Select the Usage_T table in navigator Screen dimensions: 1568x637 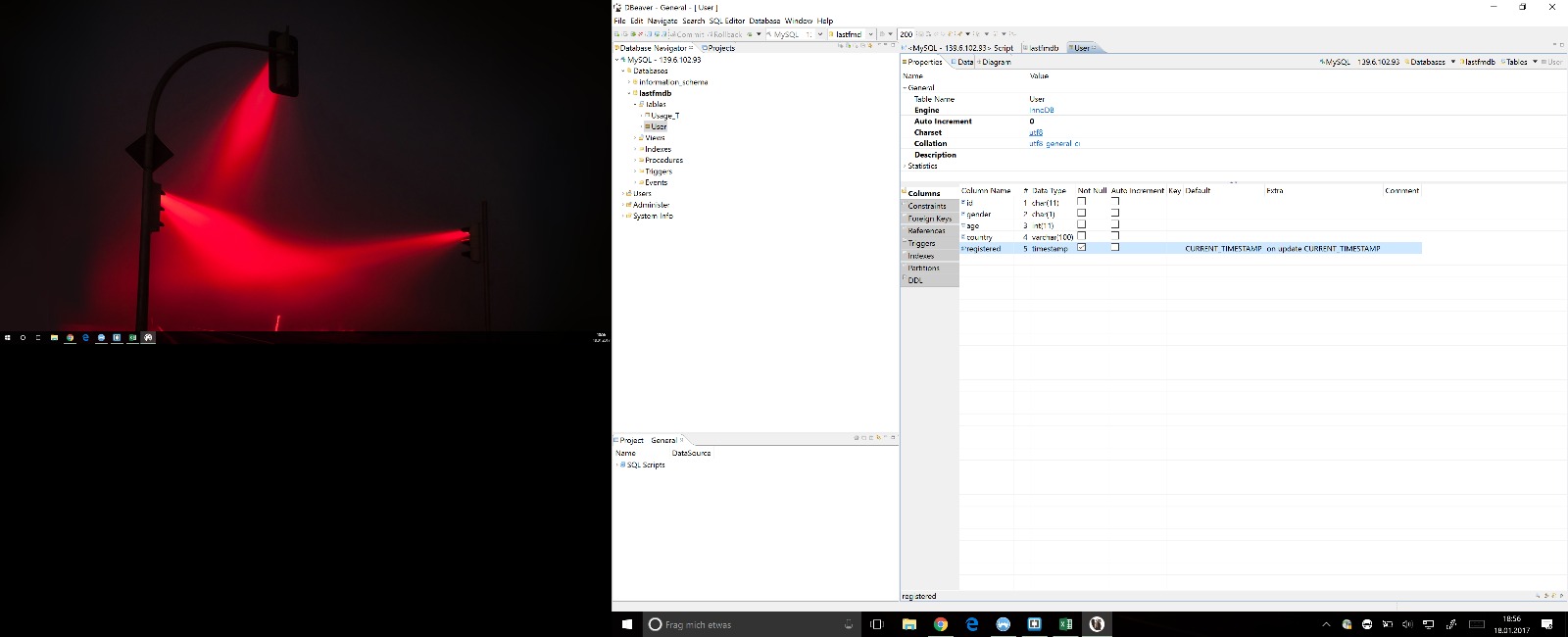[664, 116]
